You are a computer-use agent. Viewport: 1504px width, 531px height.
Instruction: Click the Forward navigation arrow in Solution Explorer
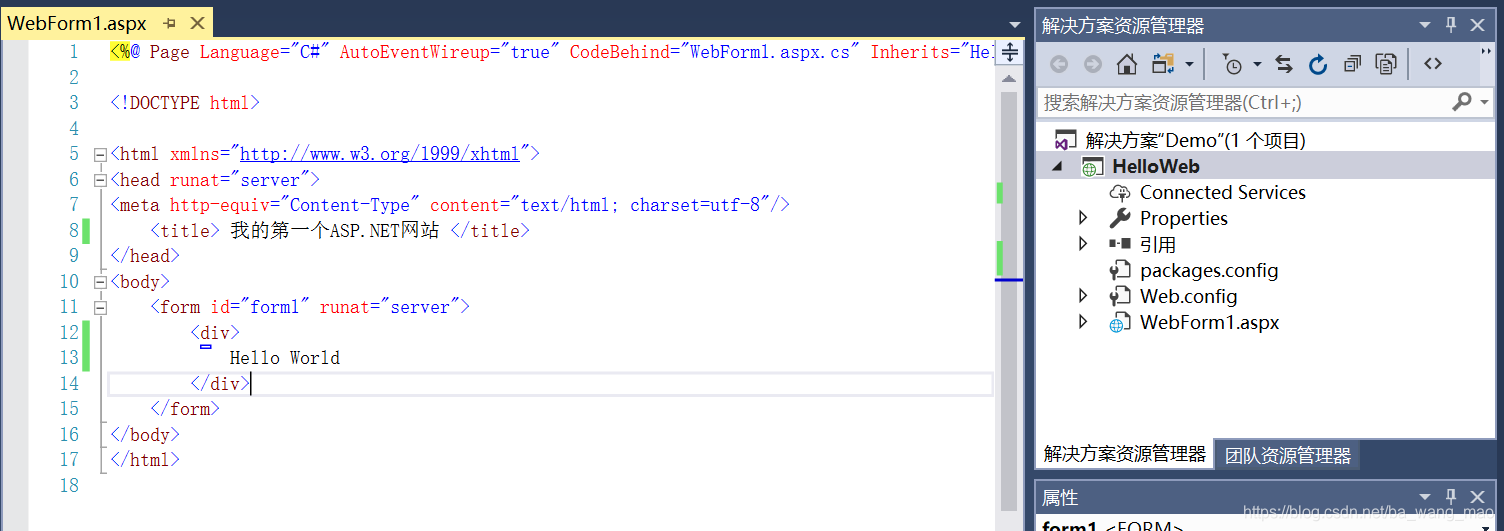tap(1093, 64)
